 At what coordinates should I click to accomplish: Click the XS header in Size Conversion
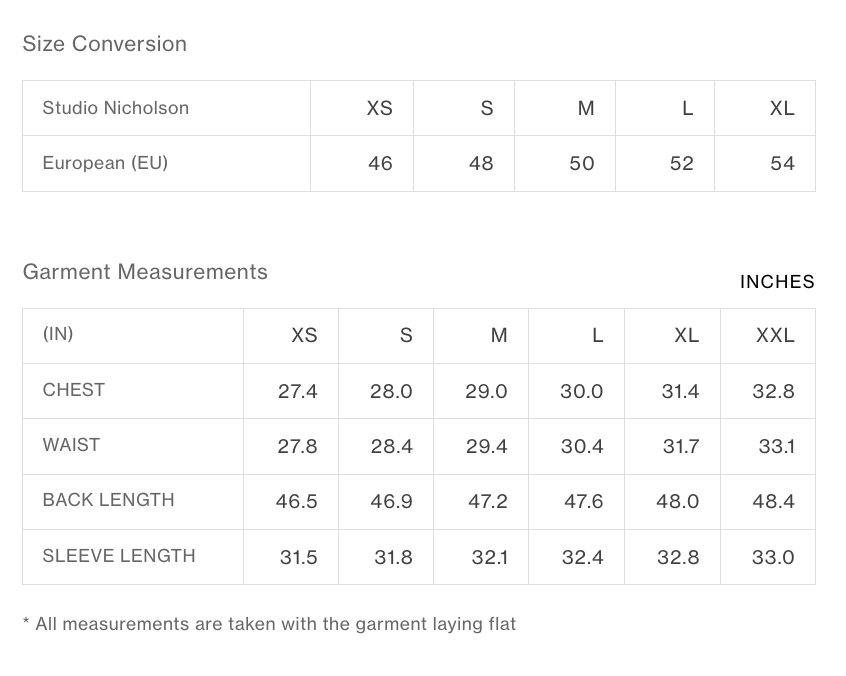point(379,108)
